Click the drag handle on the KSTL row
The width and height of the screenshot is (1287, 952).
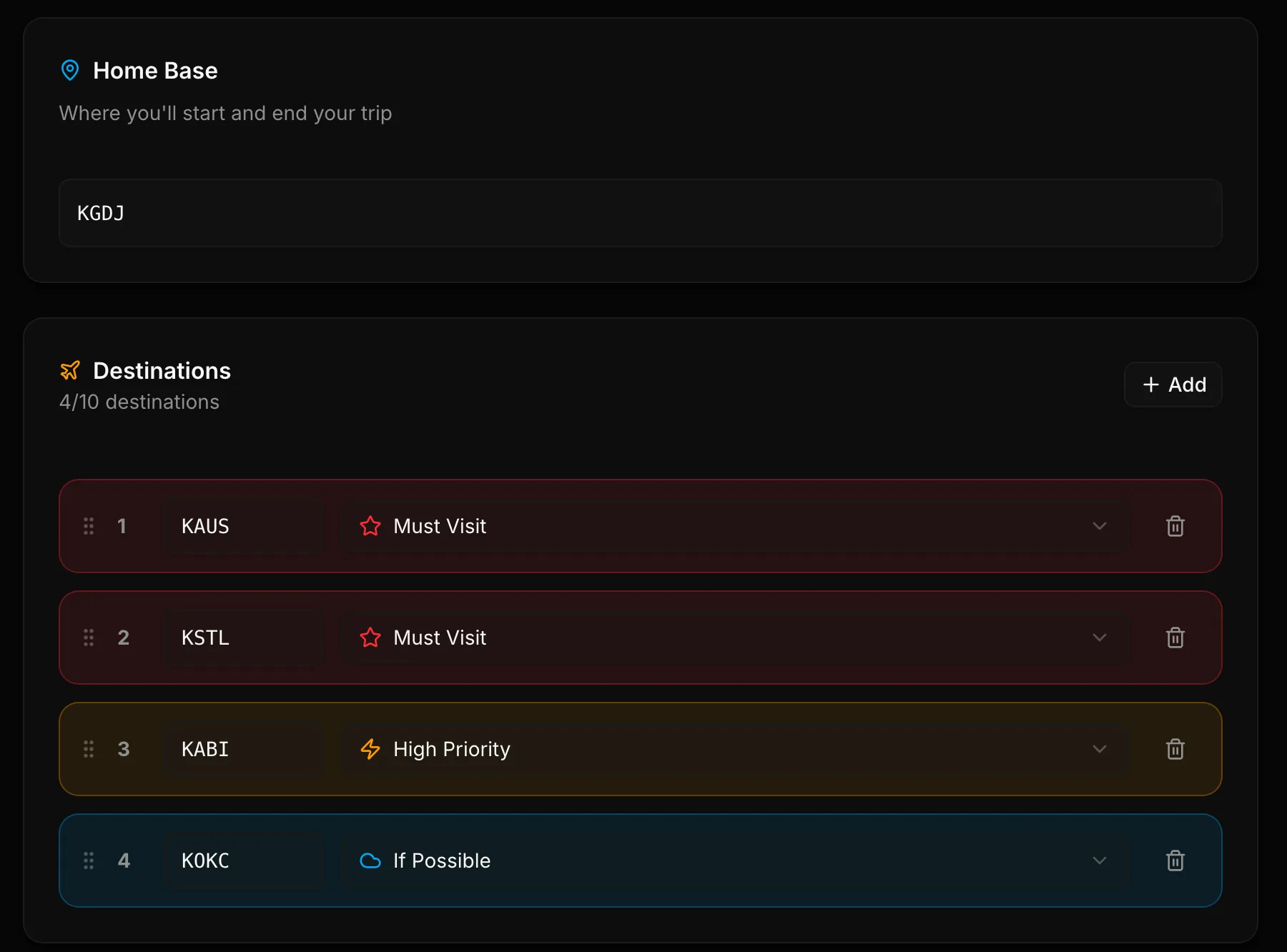(89, 638)
